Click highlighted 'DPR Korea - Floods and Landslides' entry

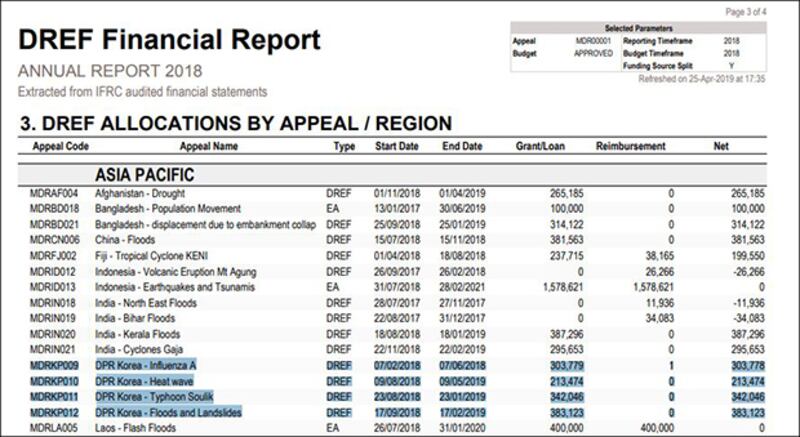(168, 413)
